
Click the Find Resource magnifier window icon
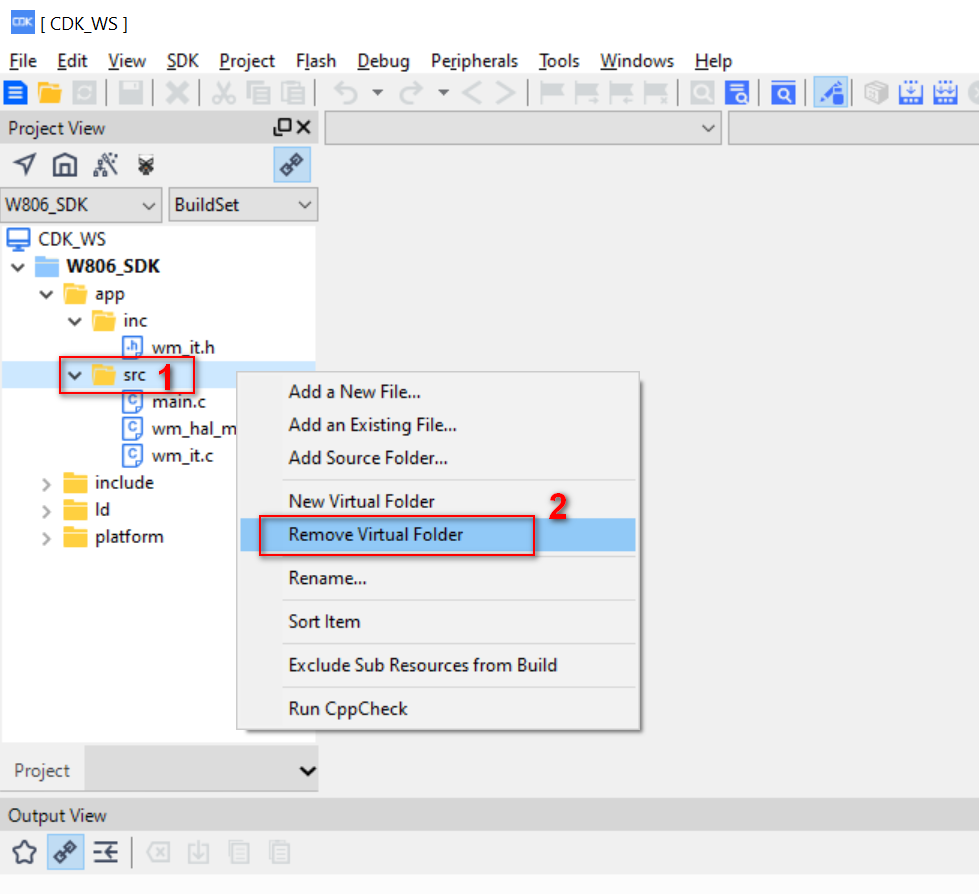click(x=783, y=93)
